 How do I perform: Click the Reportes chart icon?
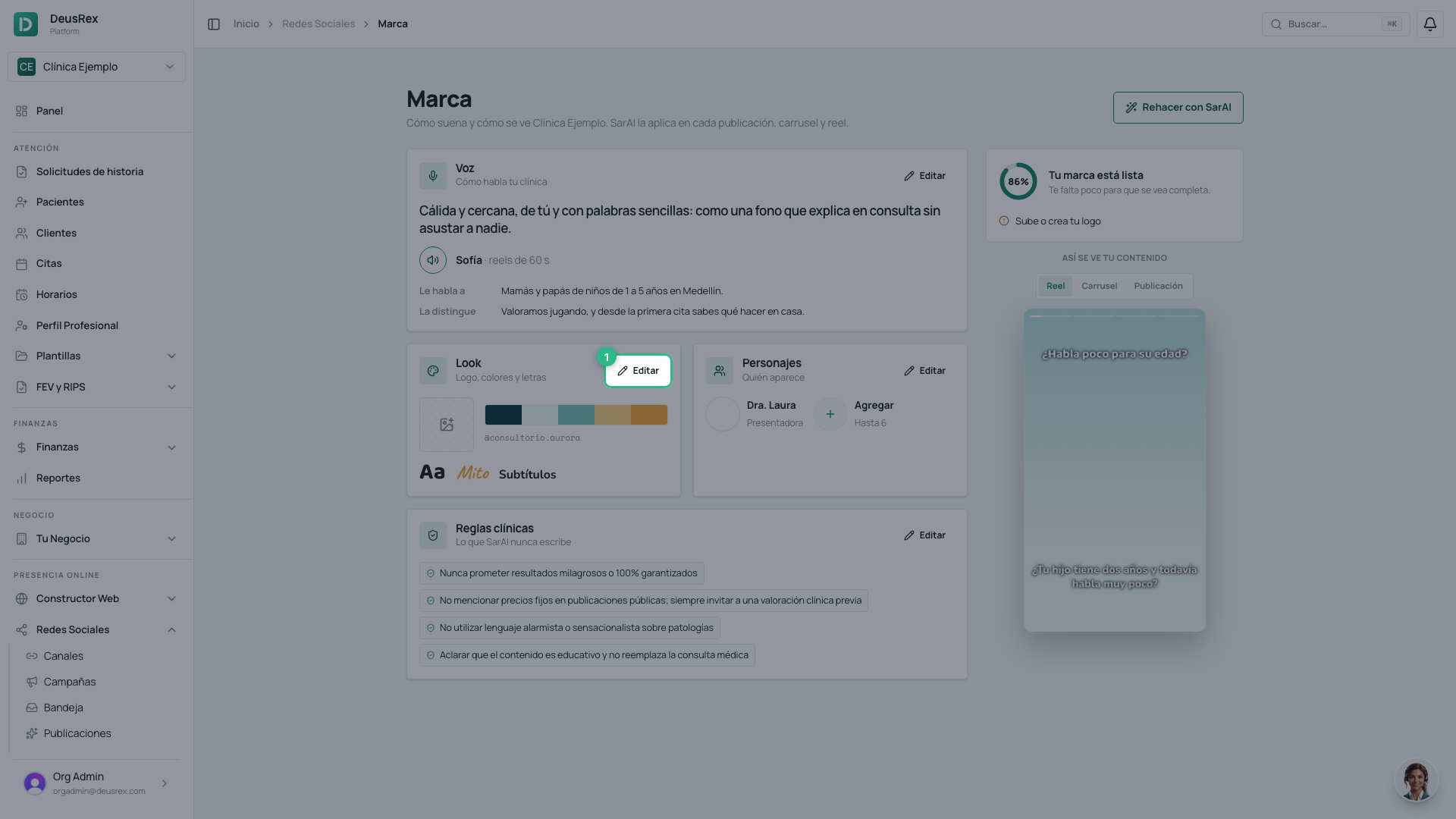click(x=21, y=479)
